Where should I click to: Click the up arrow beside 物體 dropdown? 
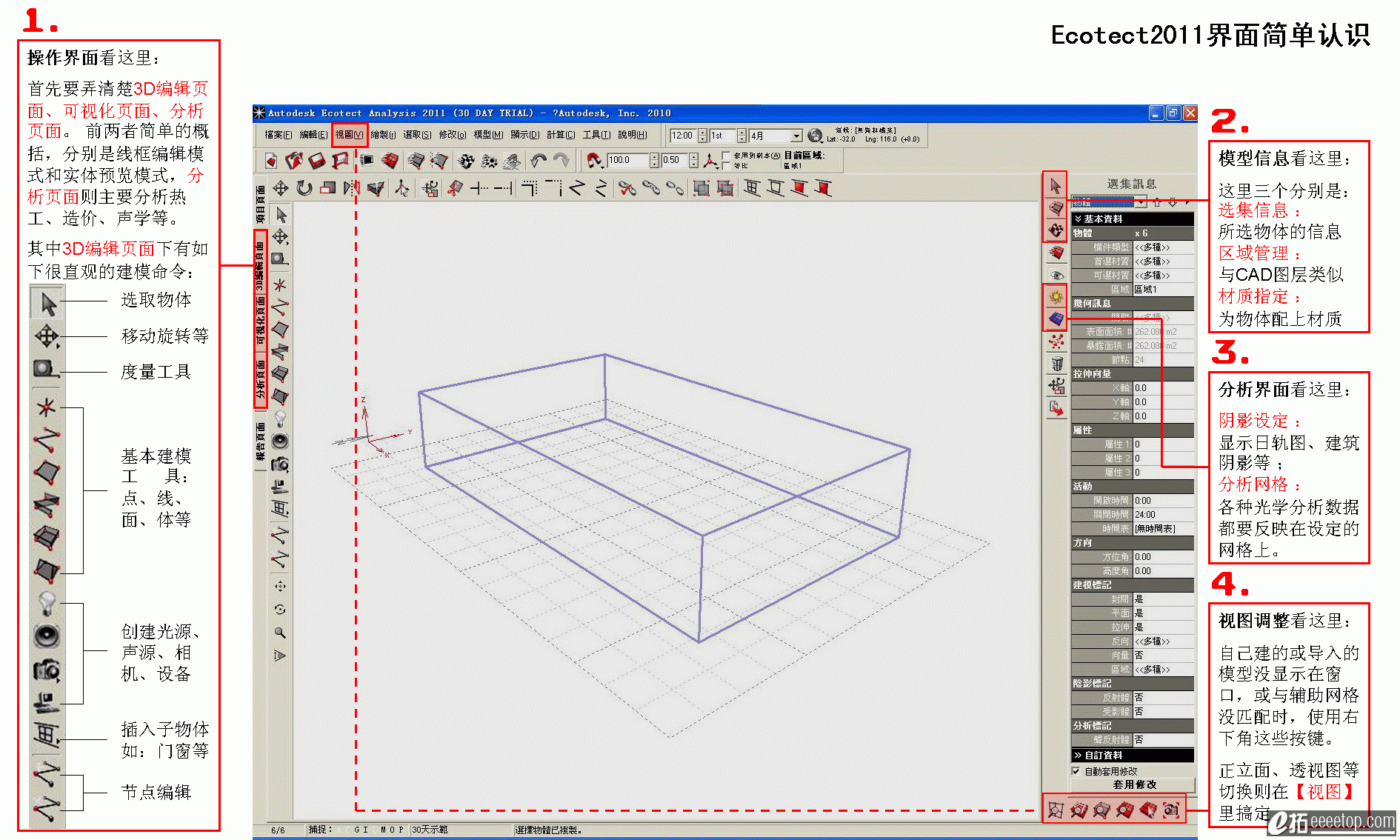point(1157,202)
